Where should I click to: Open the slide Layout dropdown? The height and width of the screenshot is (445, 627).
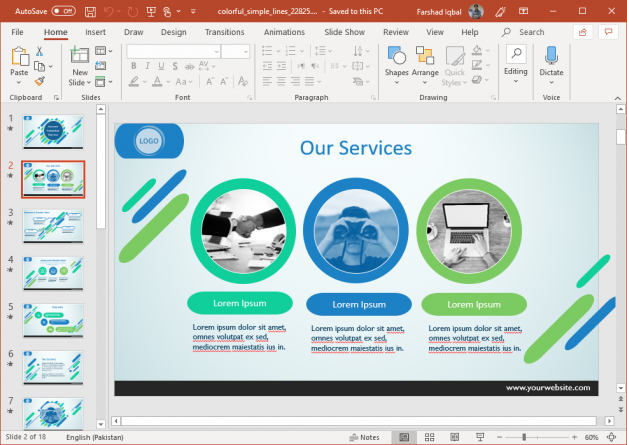click(x=104, y=51)
